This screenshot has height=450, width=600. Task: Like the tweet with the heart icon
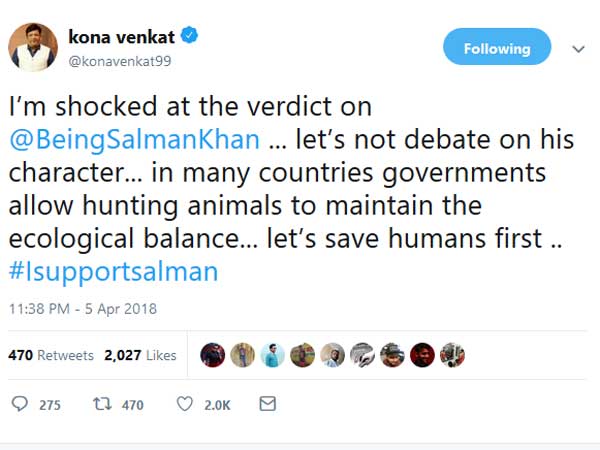pyautogui.click(x=184, y=404)
